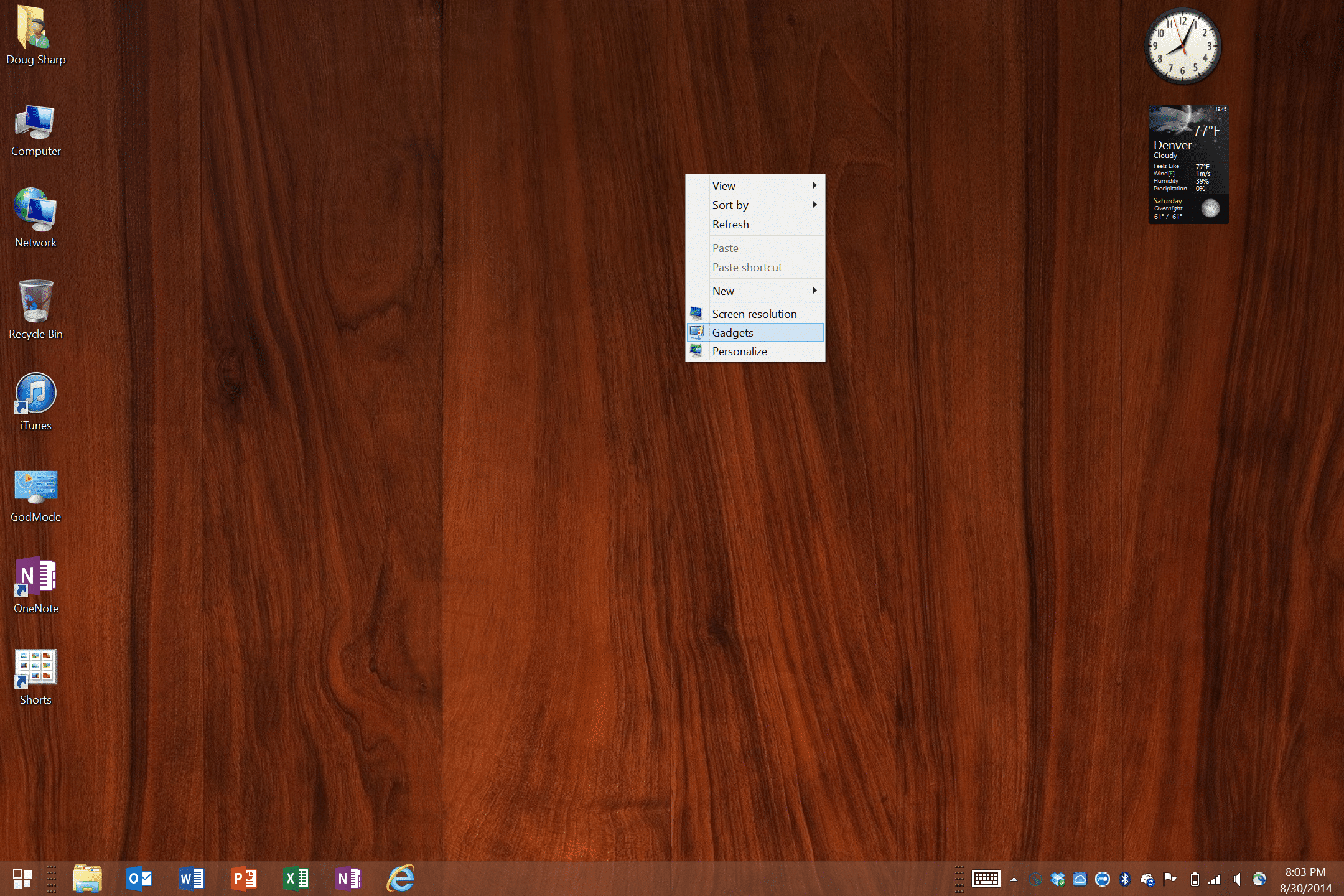Launch Outlook from the taskbar
This screenshot has height=896, width=1344.
139,879
